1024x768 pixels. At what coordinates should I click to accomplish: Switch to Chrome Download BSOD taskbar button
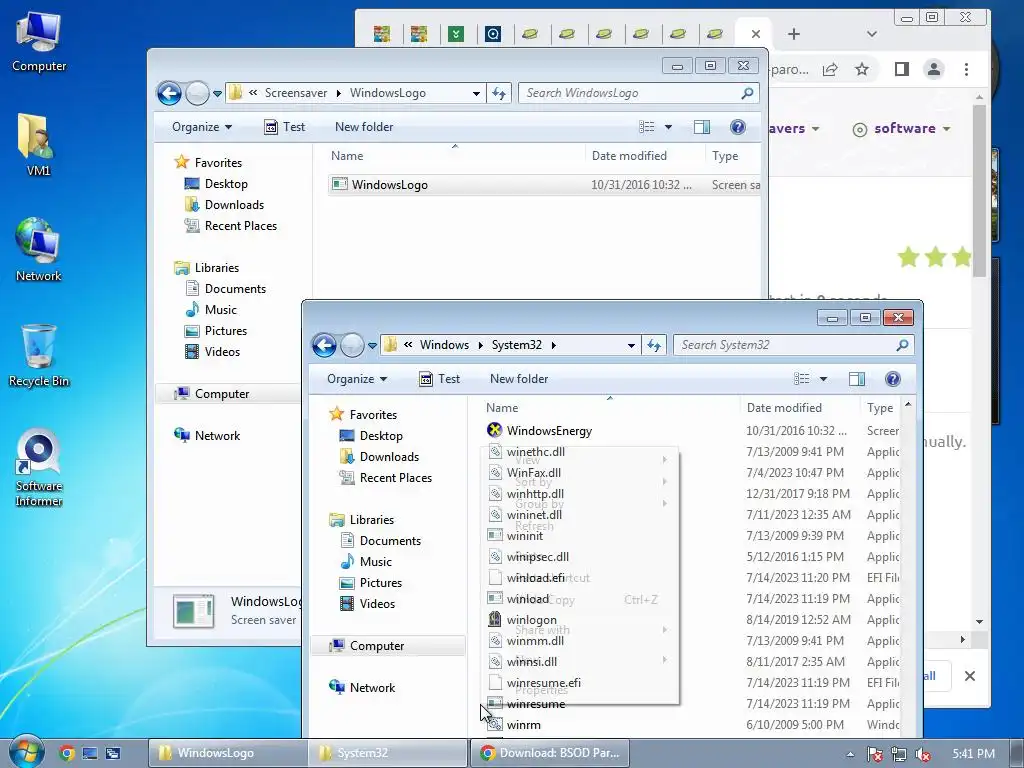(550, 753)
